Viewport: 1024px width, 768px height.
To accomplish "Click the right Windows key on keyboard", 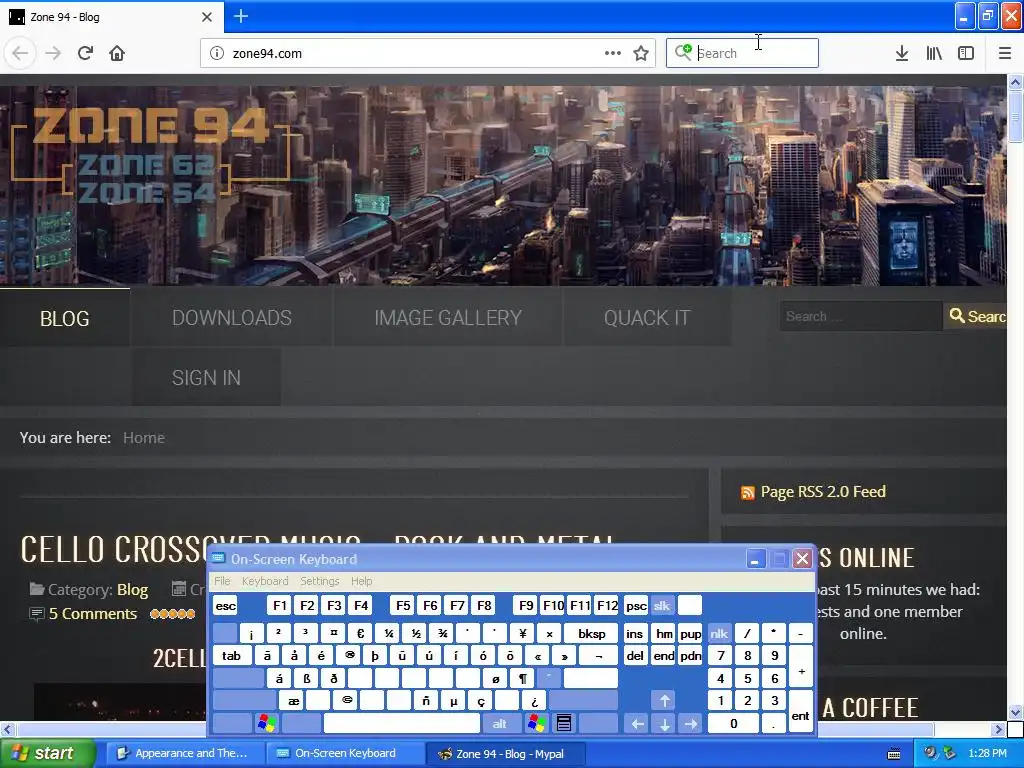I will tap(537, 723).
